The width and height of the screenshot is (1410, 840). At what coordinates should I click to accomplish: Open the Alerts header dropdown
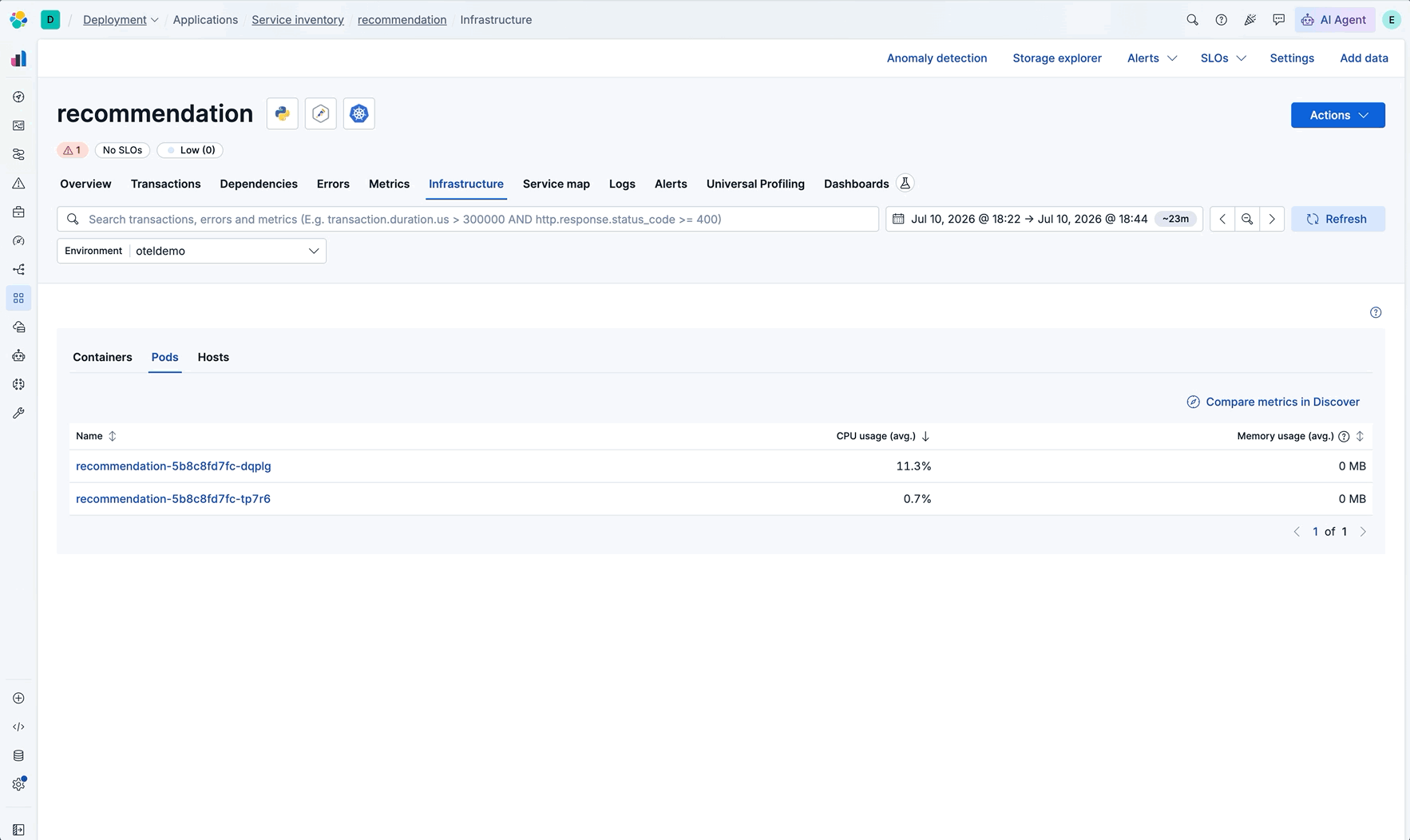(x=1151, y=58)
